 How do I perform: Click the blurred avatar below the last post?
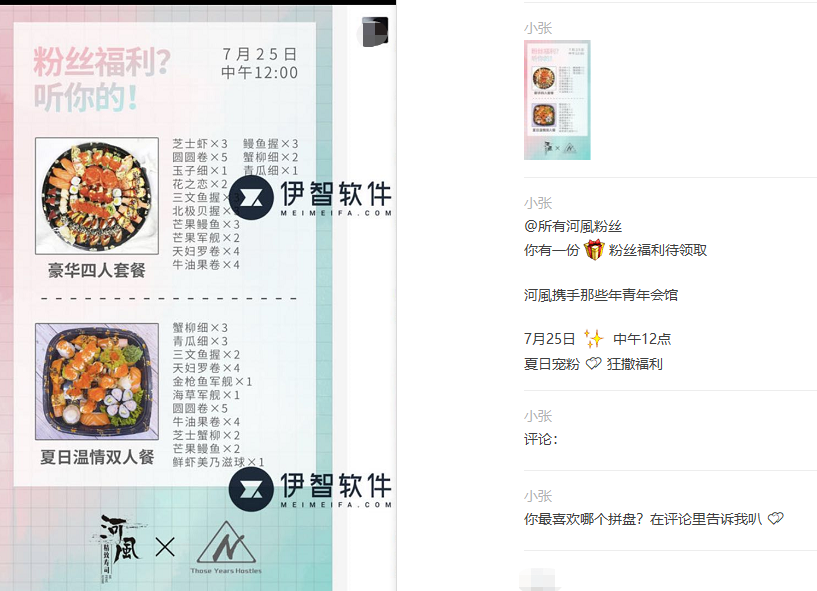537,580
